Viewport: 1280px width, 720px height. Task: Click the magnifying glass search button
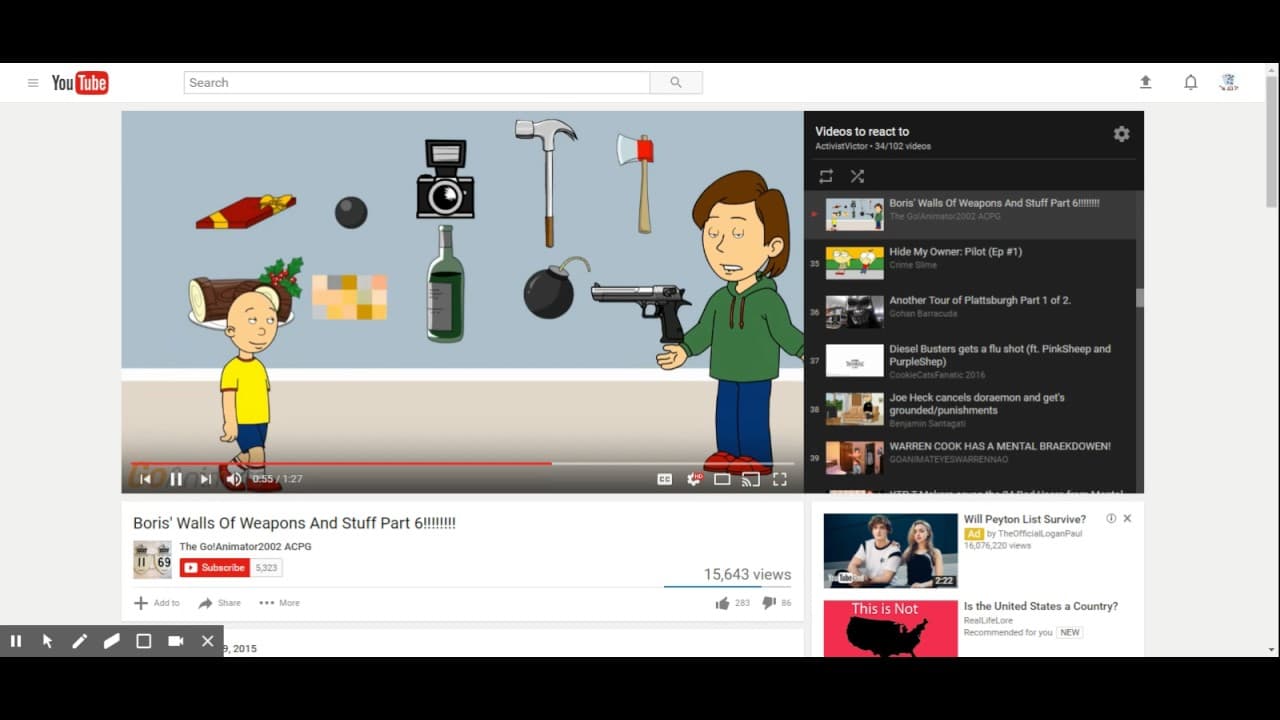(676, 83)
